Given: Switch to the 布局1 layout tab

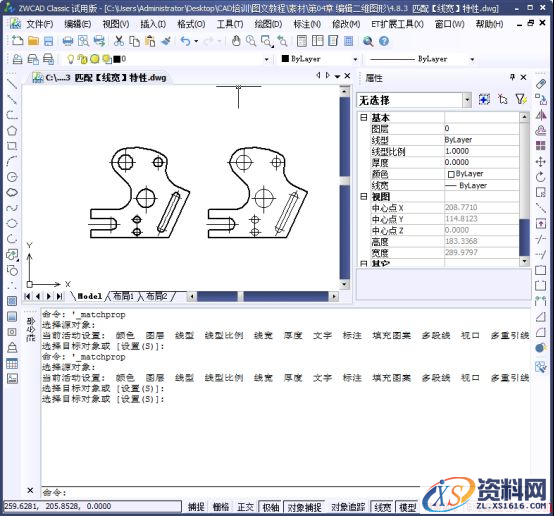Looking at the screenshot, I should point(123,296).
